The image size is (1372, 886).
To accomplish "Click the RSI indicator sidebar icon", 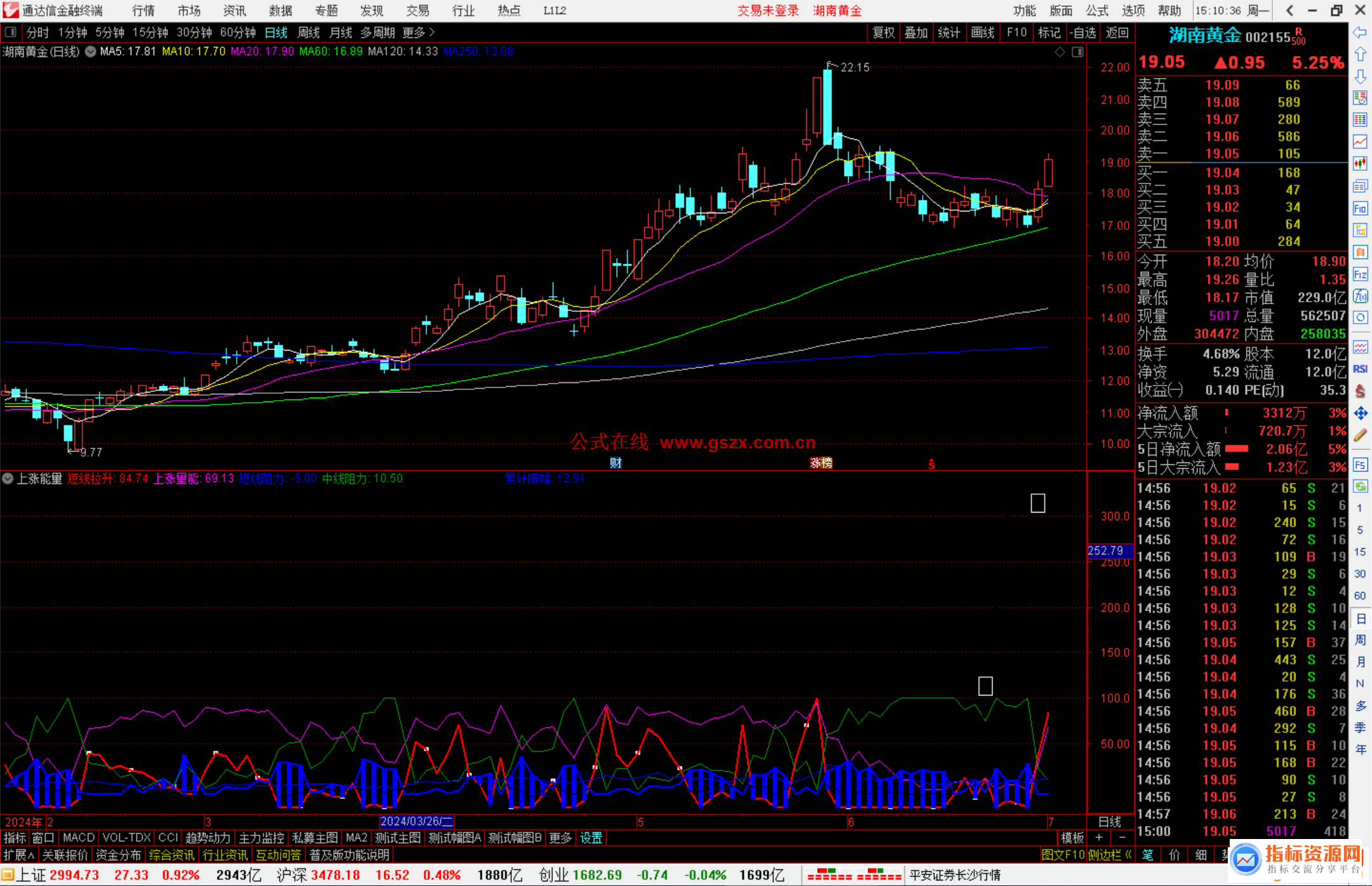I will click(1360, 369).
